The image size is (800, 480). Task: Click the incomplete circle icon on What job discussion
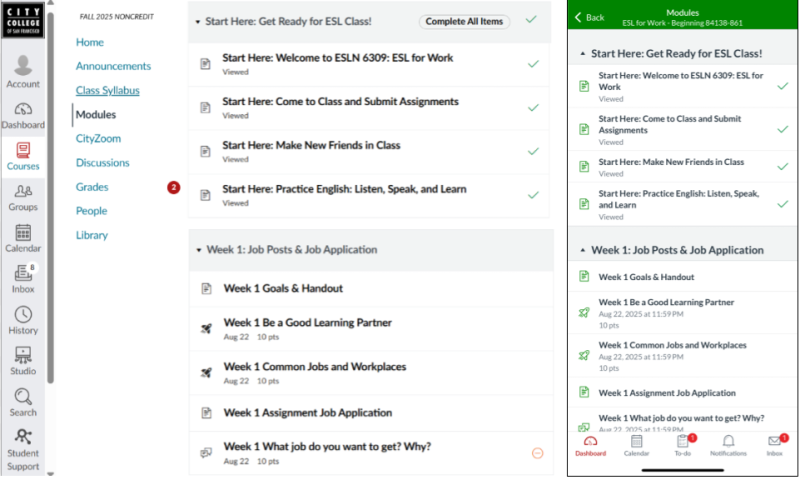pyautogui.click(x=537, y=453)
